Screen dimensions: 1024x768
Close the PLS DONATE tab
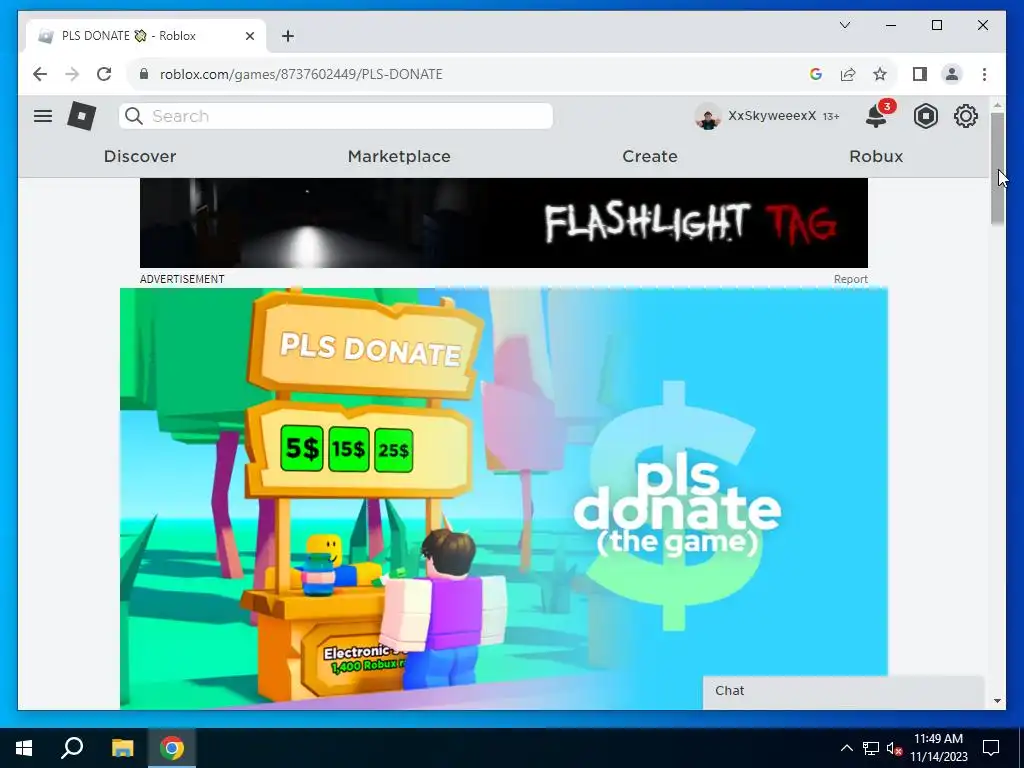249,36
